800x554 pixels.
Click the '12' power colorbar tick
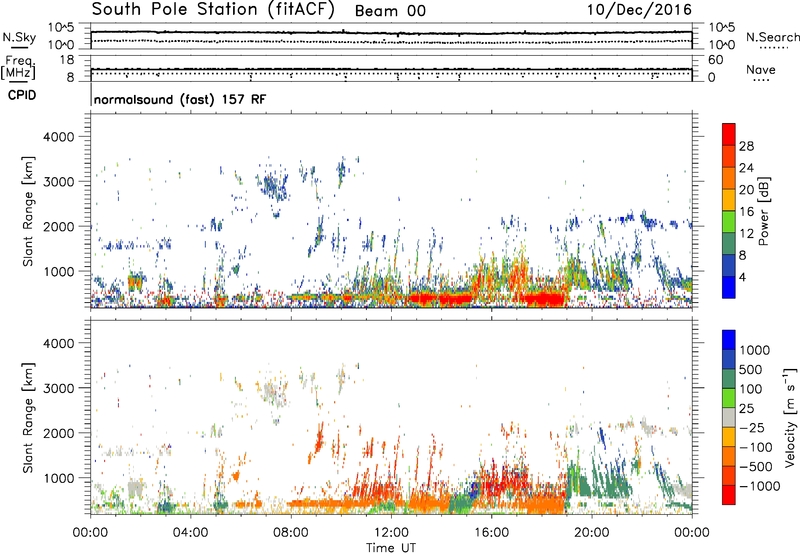click(x=746, y=234)
